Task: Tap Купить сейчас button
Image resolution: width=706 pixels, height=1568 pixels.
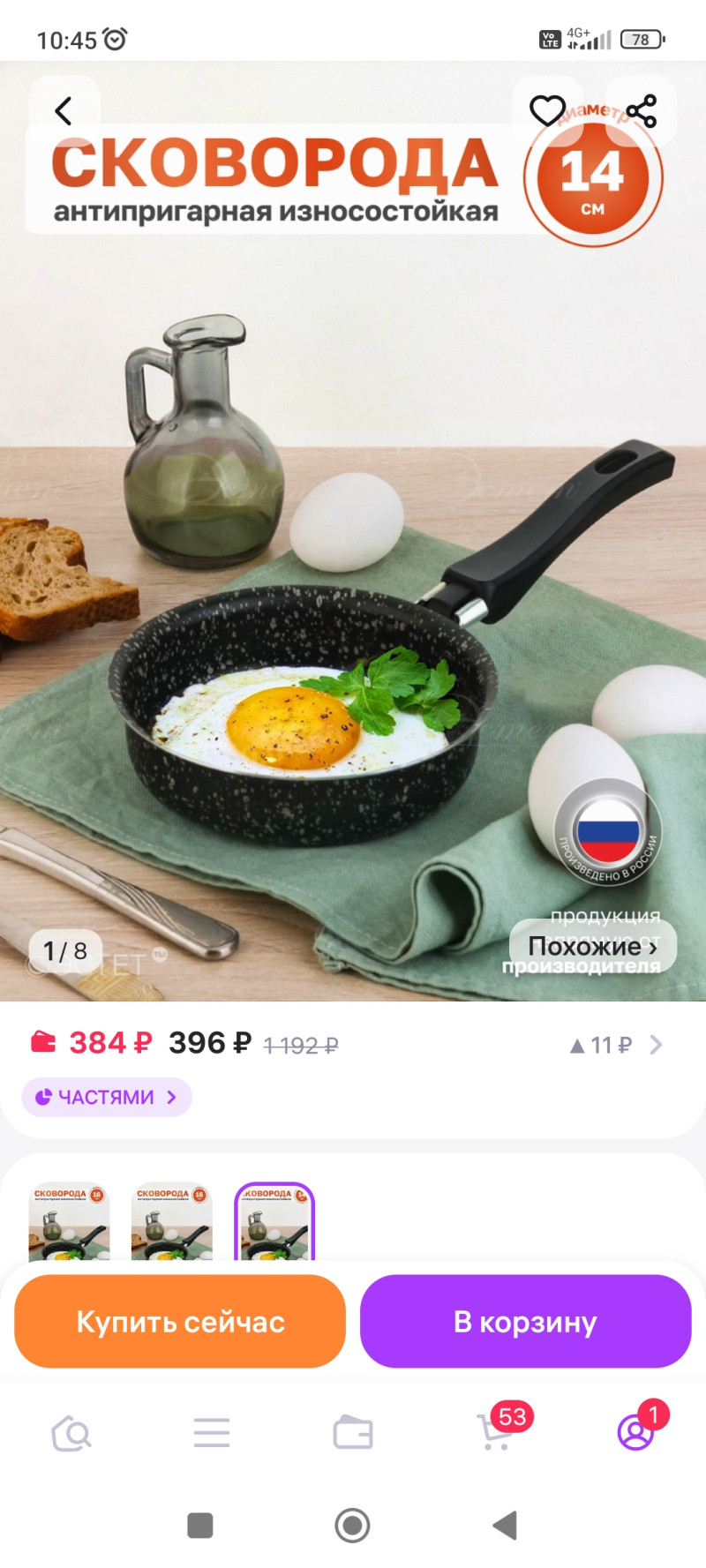Action: pyautogui.click(x=180, y=1322)
